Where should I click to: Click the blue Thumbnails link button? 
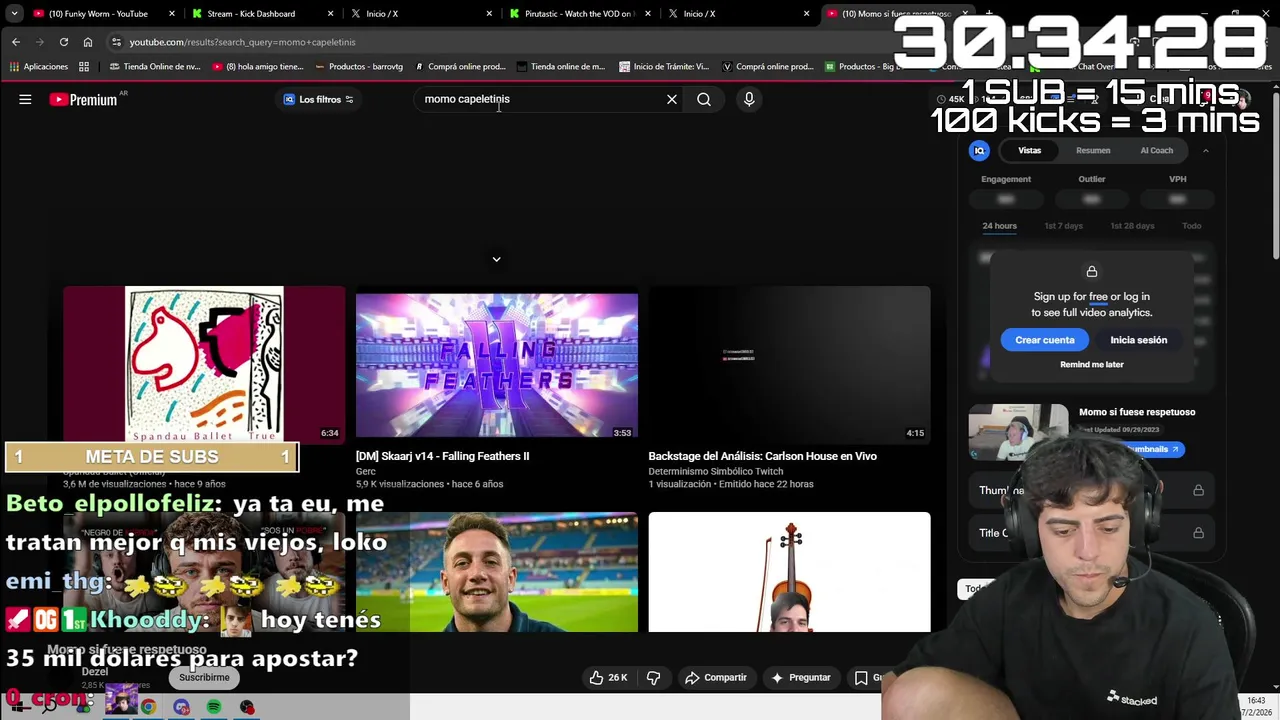[x=1155, y=449]
